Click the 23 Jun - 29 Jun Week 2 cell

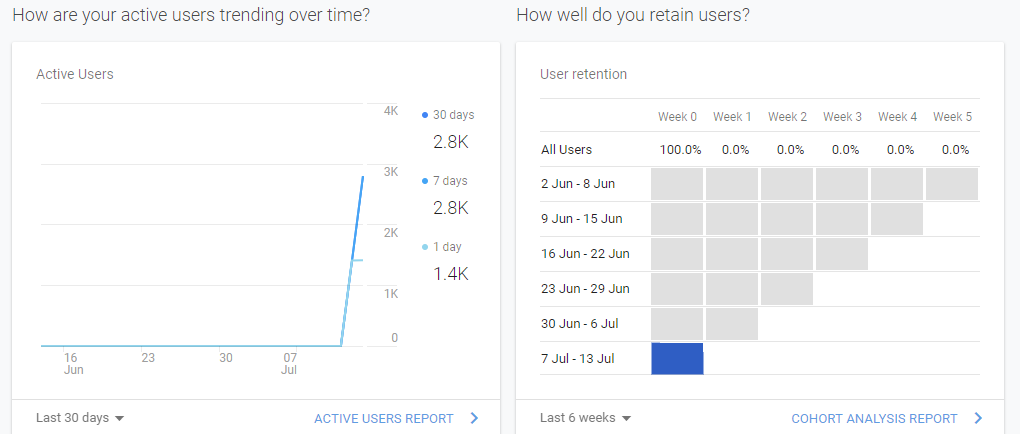(787, 289)
